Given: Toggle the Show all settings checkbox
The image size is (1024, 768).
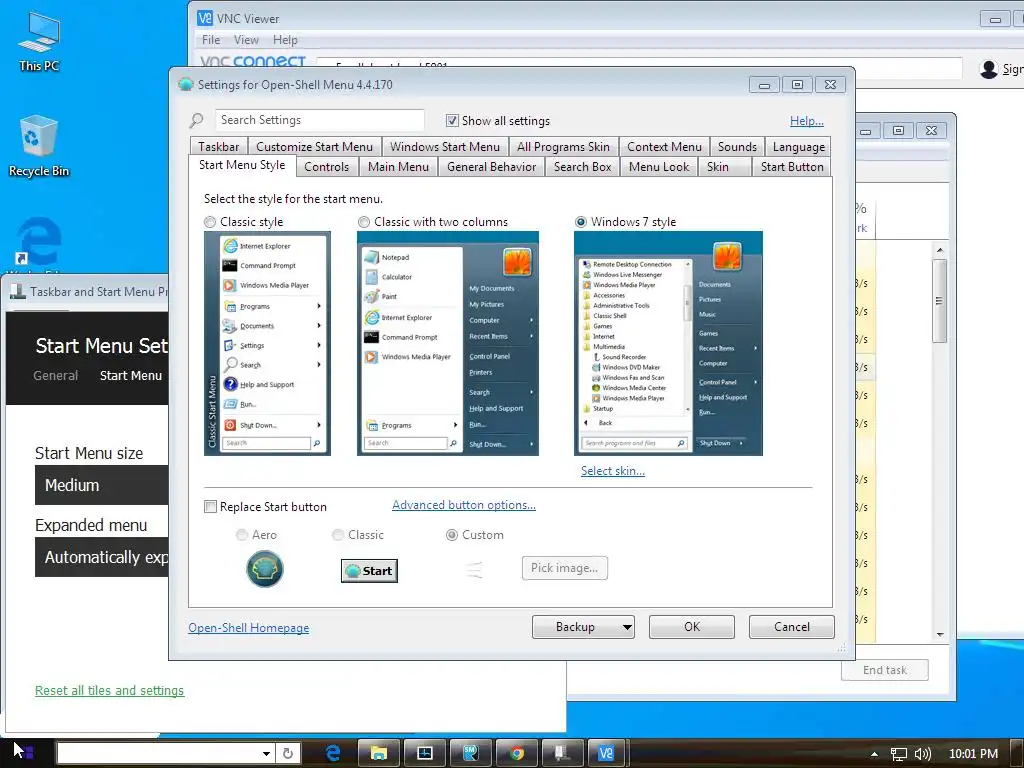Looking at the screenshot, I should click(x=452, y=121).
